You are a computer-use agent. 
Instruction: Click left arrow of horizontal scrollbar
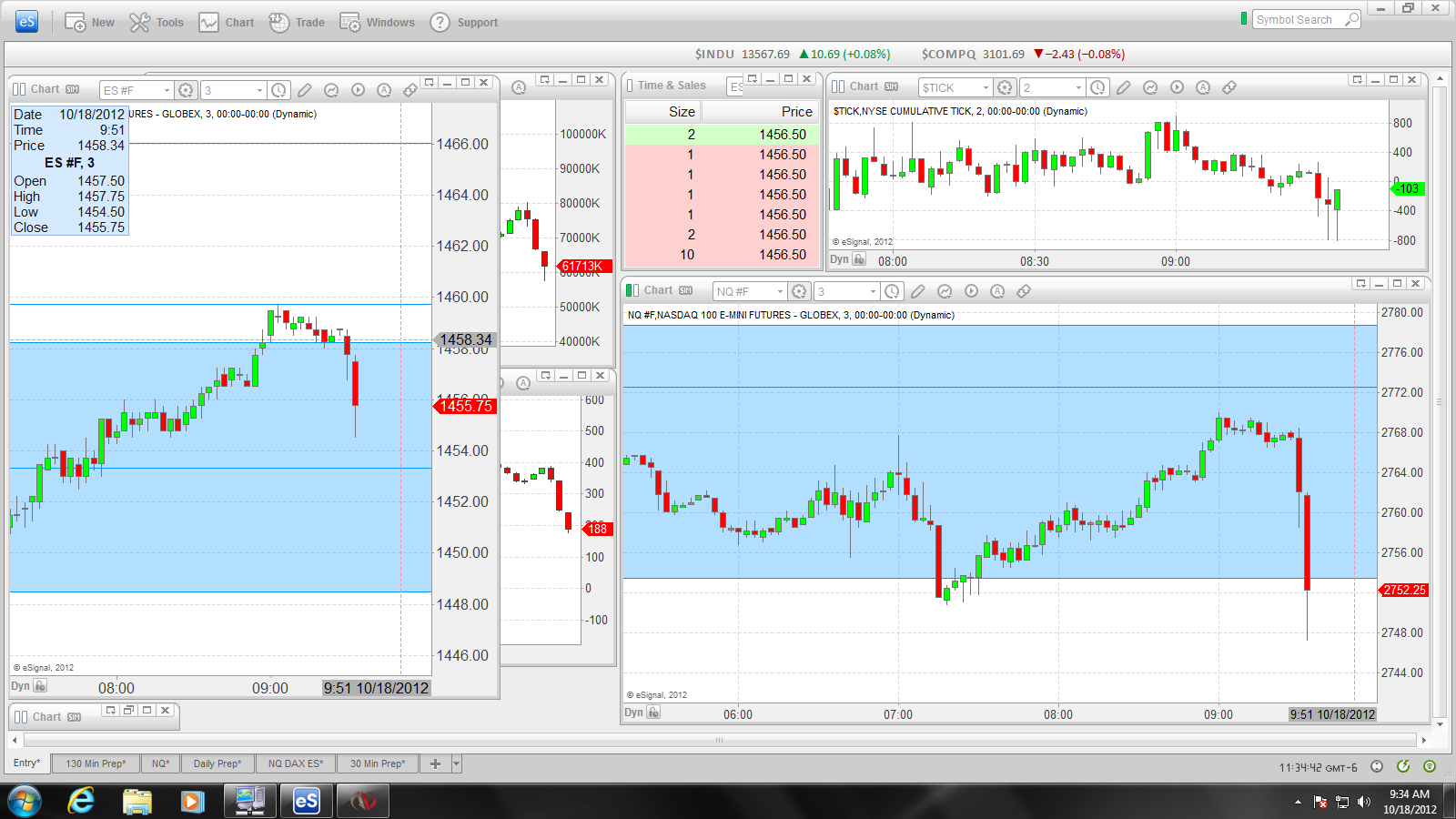pyautogui.click(x=15, y=740)
